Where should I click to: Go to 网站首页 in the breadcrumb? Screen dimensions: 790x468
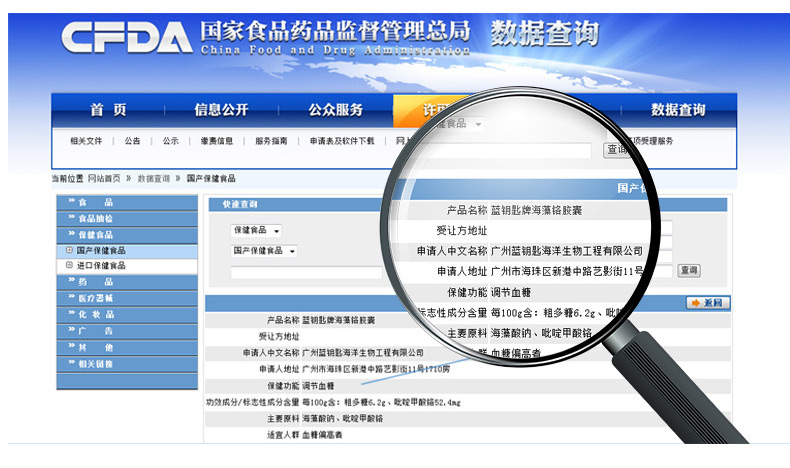pos(104,178)
